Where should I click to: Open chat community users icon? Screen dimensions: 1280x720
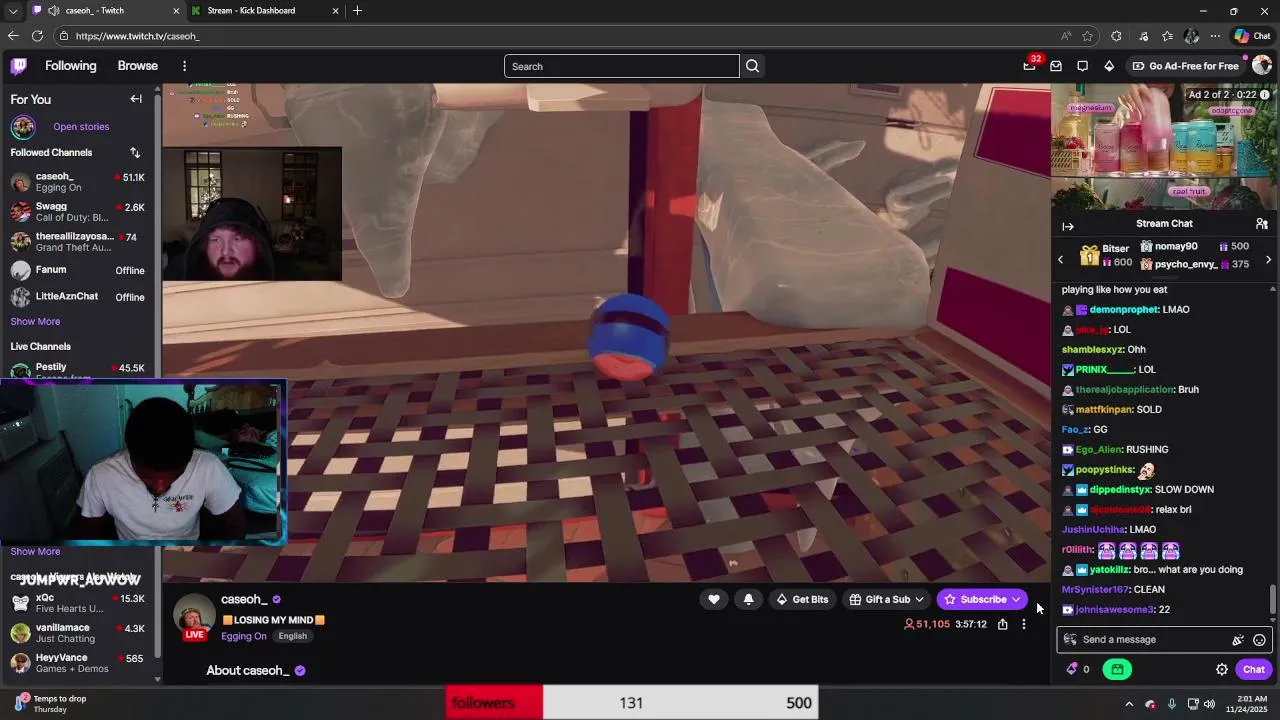click(1262, 224)
